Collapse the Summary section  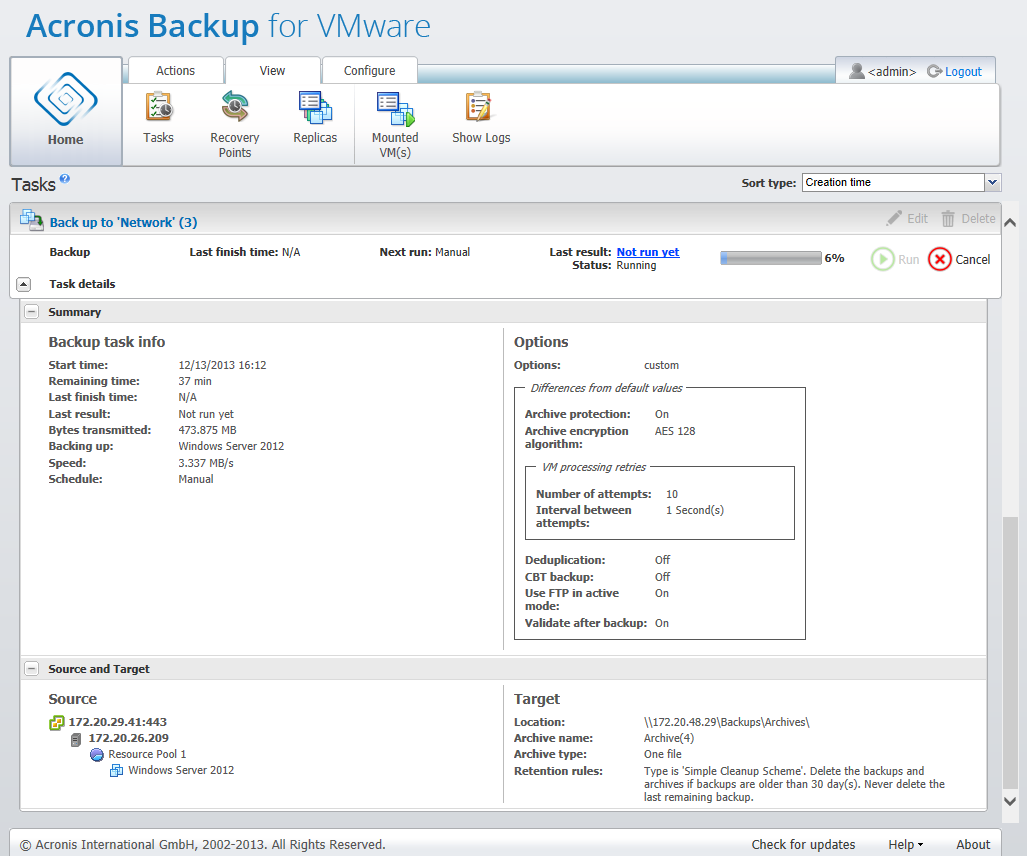(31, 312)
